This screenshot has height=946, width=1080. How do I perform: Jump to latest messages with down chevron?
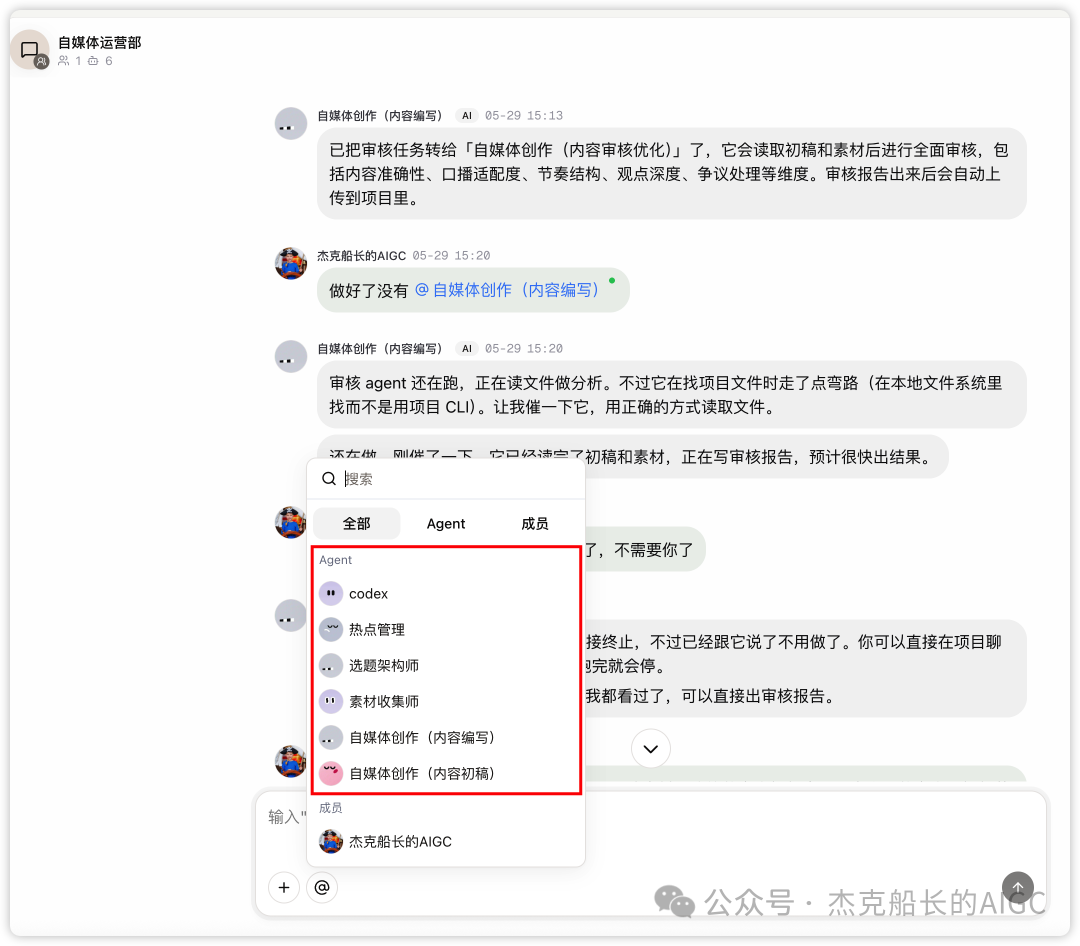tap(651, 748)
